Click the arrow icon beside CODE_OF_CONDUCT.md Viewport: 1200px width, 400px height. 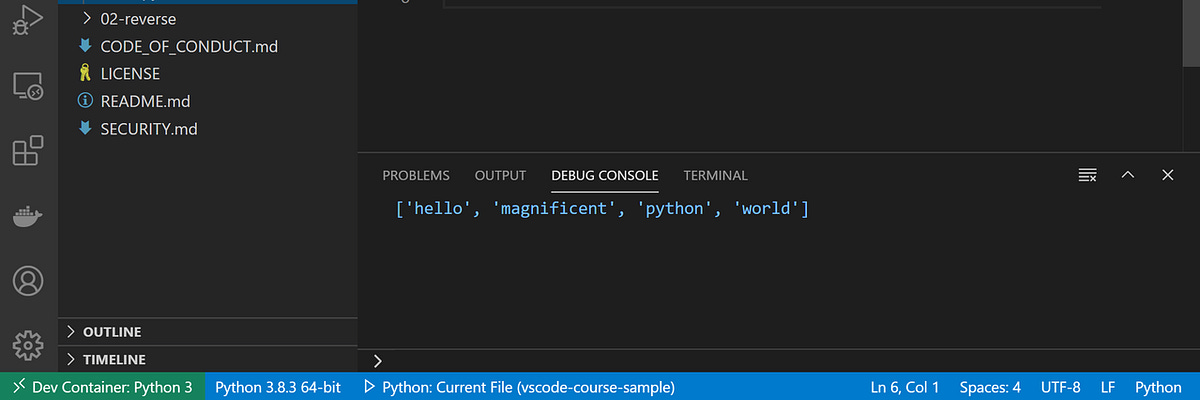[85, 46]
